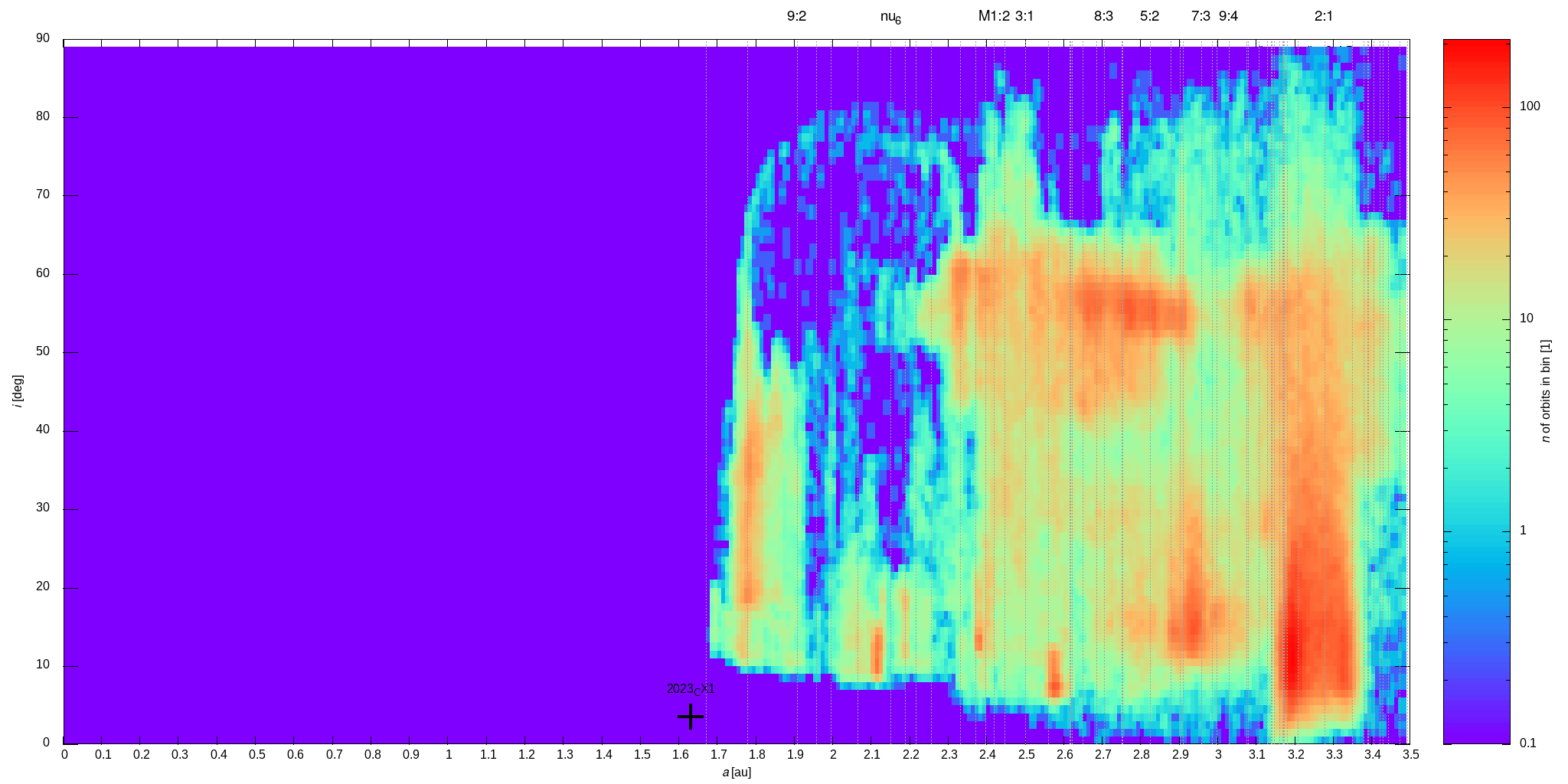1568x784 pixels.
Task: Click the x-axis tick label '2.5'
Action: (1025, 755)
